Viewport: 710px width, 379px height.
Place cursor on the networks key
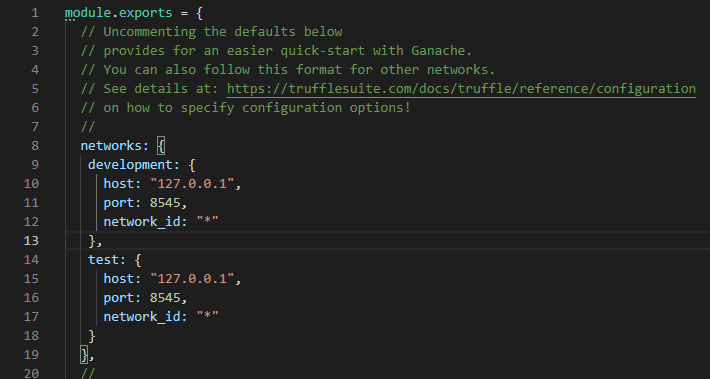111,145
